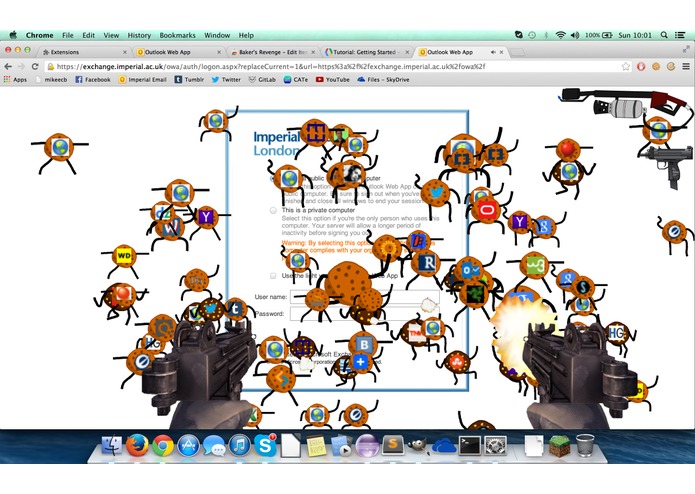Select 'This is a private computer' radio button

click(x=273, y=210)
